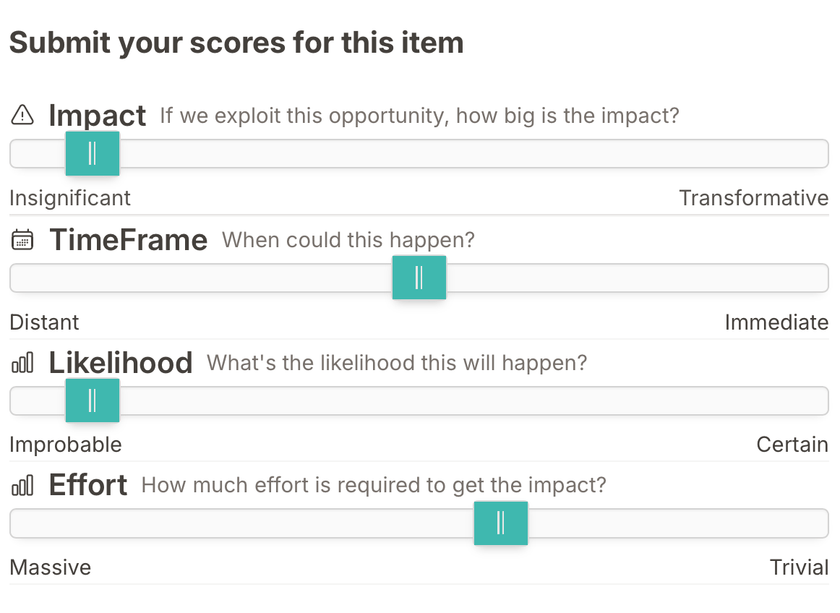Viewport: 840px width, 613px height.
Task: Click the Improbable label under Likelihood
Action: pos(66,445)
